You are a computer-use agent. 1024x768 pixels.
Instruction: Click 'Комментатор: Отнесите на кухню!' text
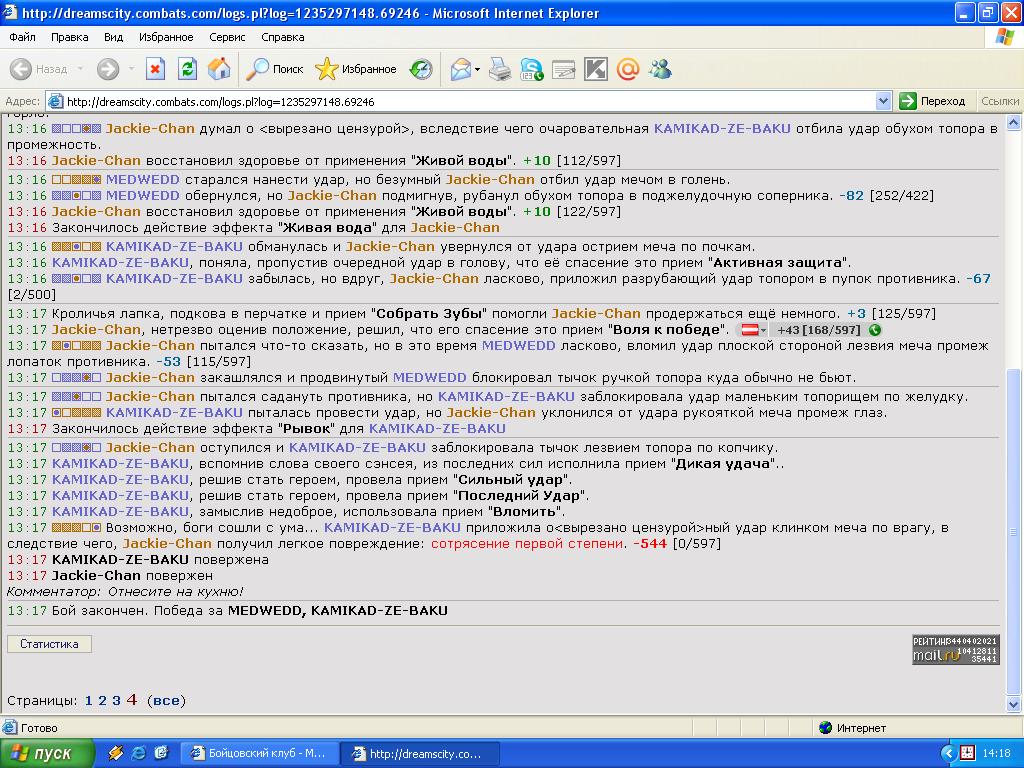[x=125, y=592]
